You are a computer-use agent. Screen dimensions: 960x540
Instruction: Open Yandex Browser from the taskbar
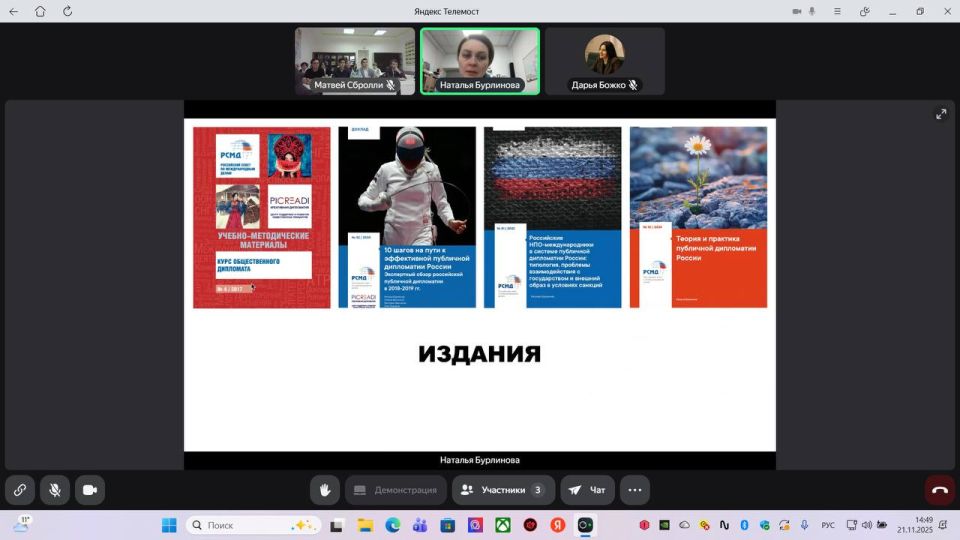pos(557,525)
